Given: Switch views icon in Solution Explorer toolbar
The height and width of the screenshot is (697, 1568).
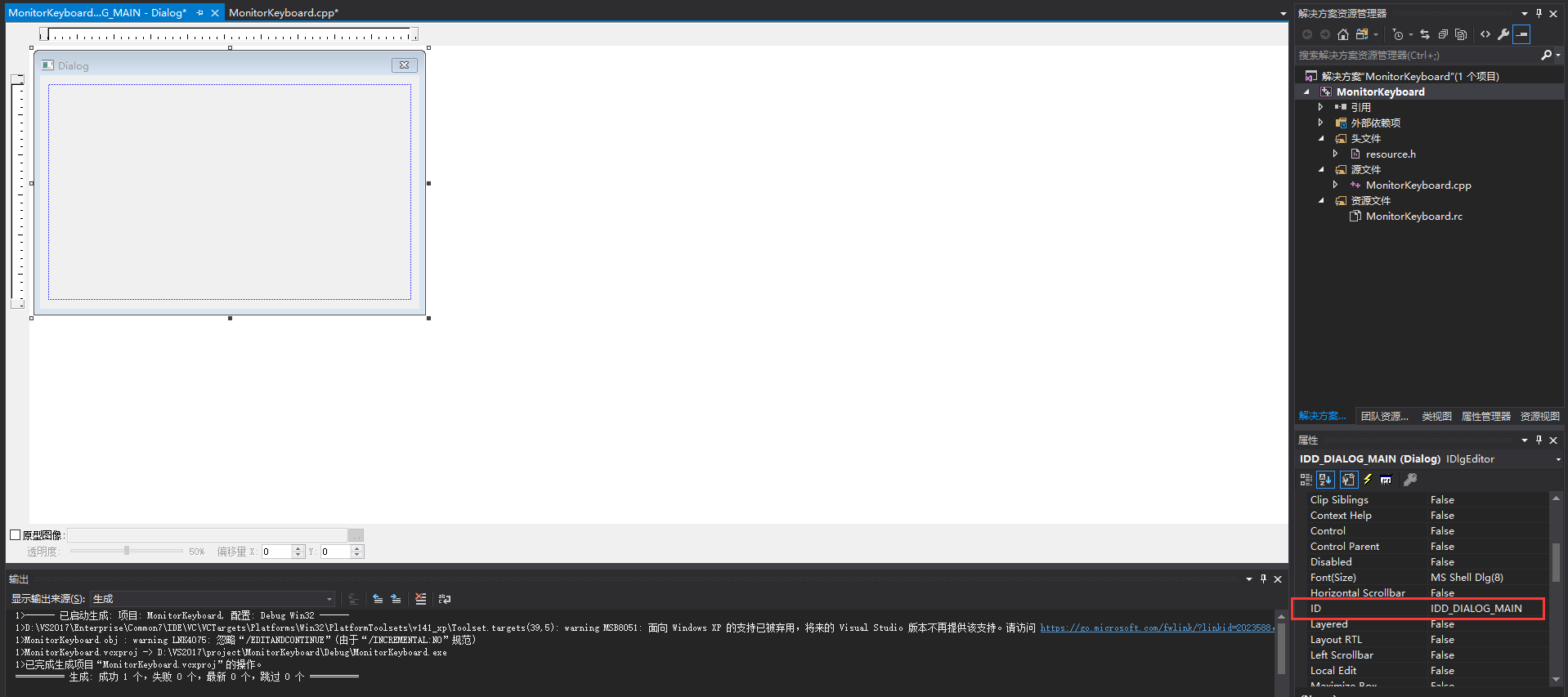Looking at the screenshot, I should point(1362,34).
